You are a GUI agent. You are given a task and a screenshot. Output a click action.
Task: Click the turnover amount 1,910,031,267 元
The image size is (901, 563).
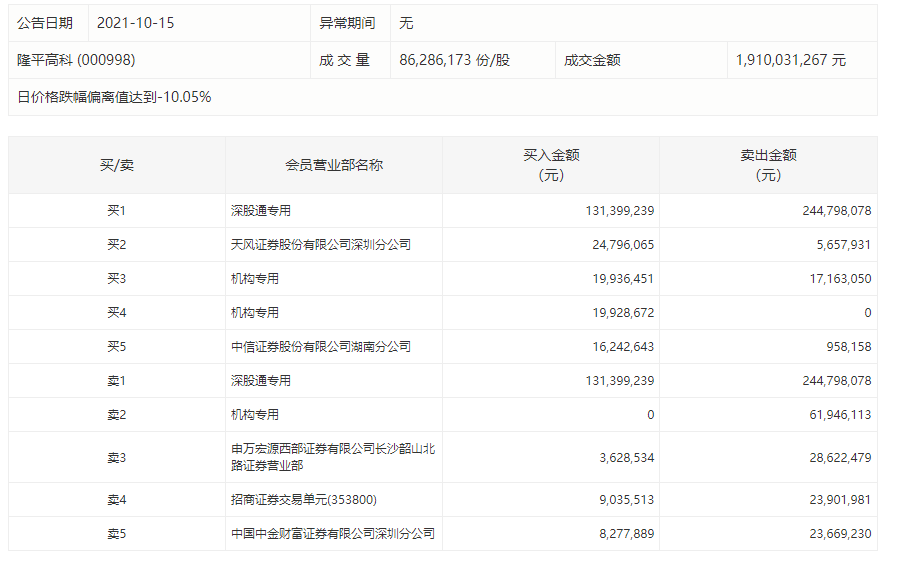point(790,60)
